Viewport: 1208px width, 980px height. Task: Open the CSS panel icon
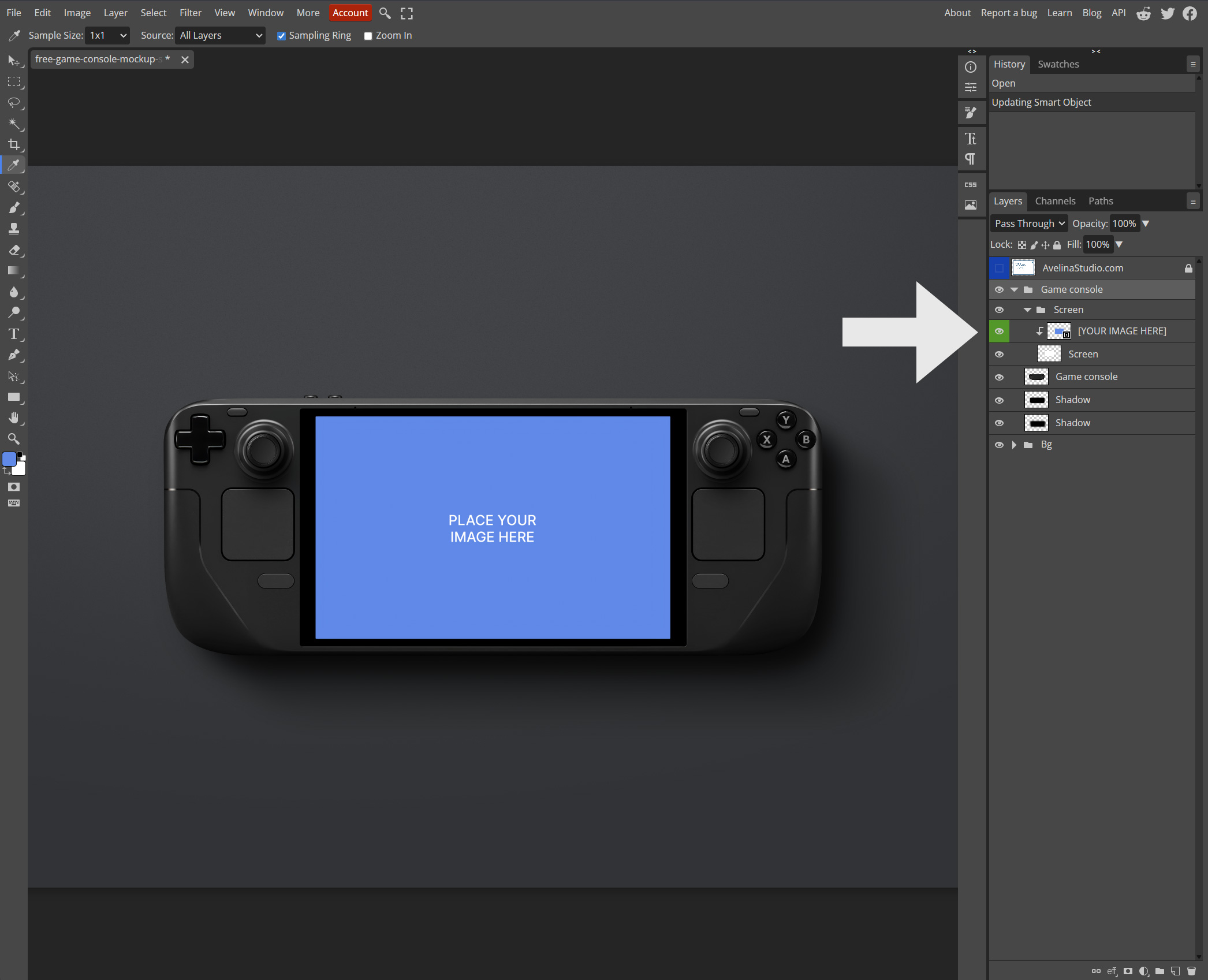[x=971, y=185]
